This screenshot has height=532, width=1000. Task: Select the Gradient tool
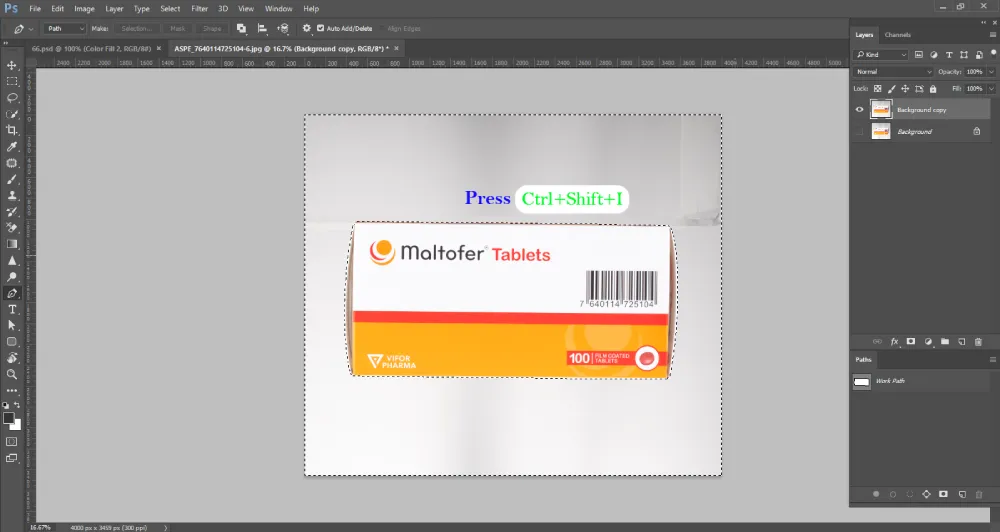pos(11,244)
